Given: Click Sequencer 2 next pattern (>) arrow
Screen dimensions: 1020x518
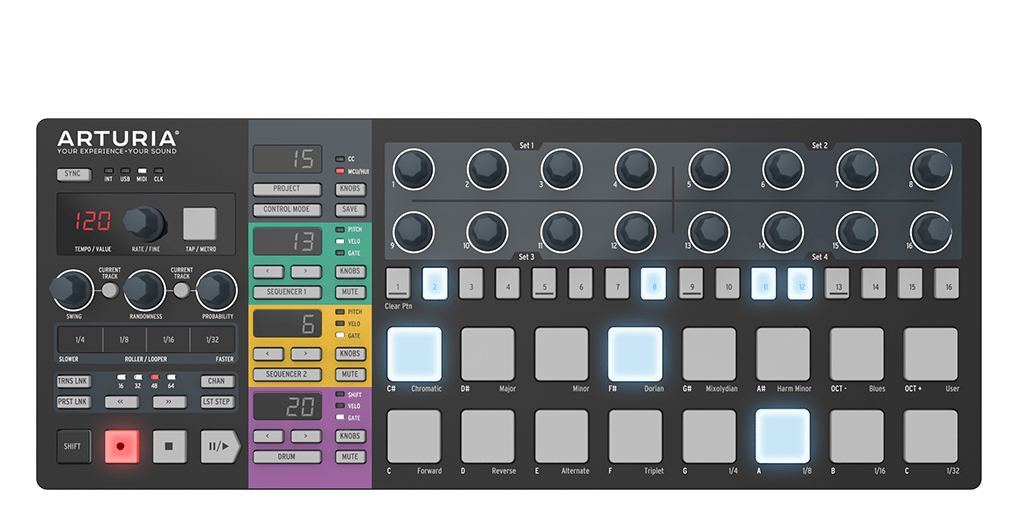Looking at the screenshot, I should pos(305,353).
